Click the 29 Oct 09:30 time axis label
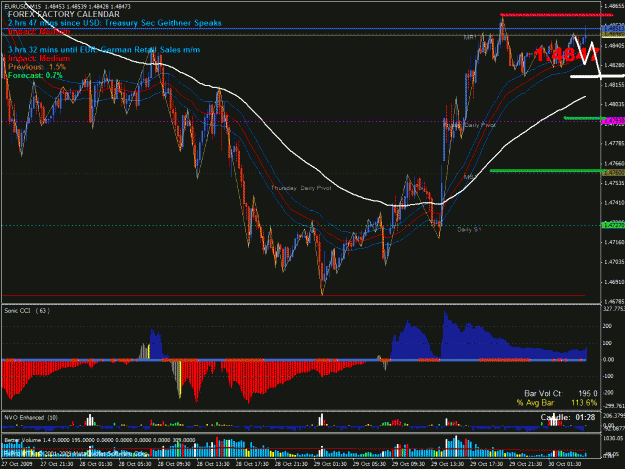625x469 pixels. (x=408, y=464)
